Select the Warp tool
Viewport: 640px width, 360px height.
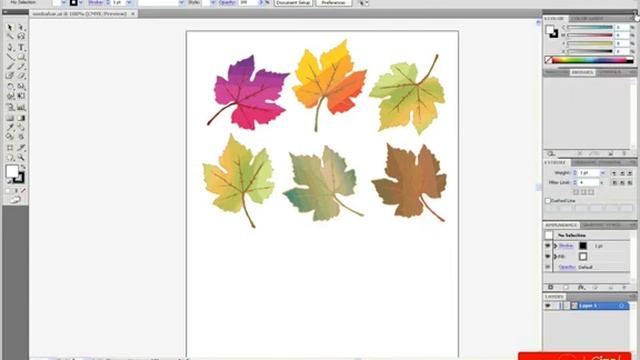click(x=10, y=97)
